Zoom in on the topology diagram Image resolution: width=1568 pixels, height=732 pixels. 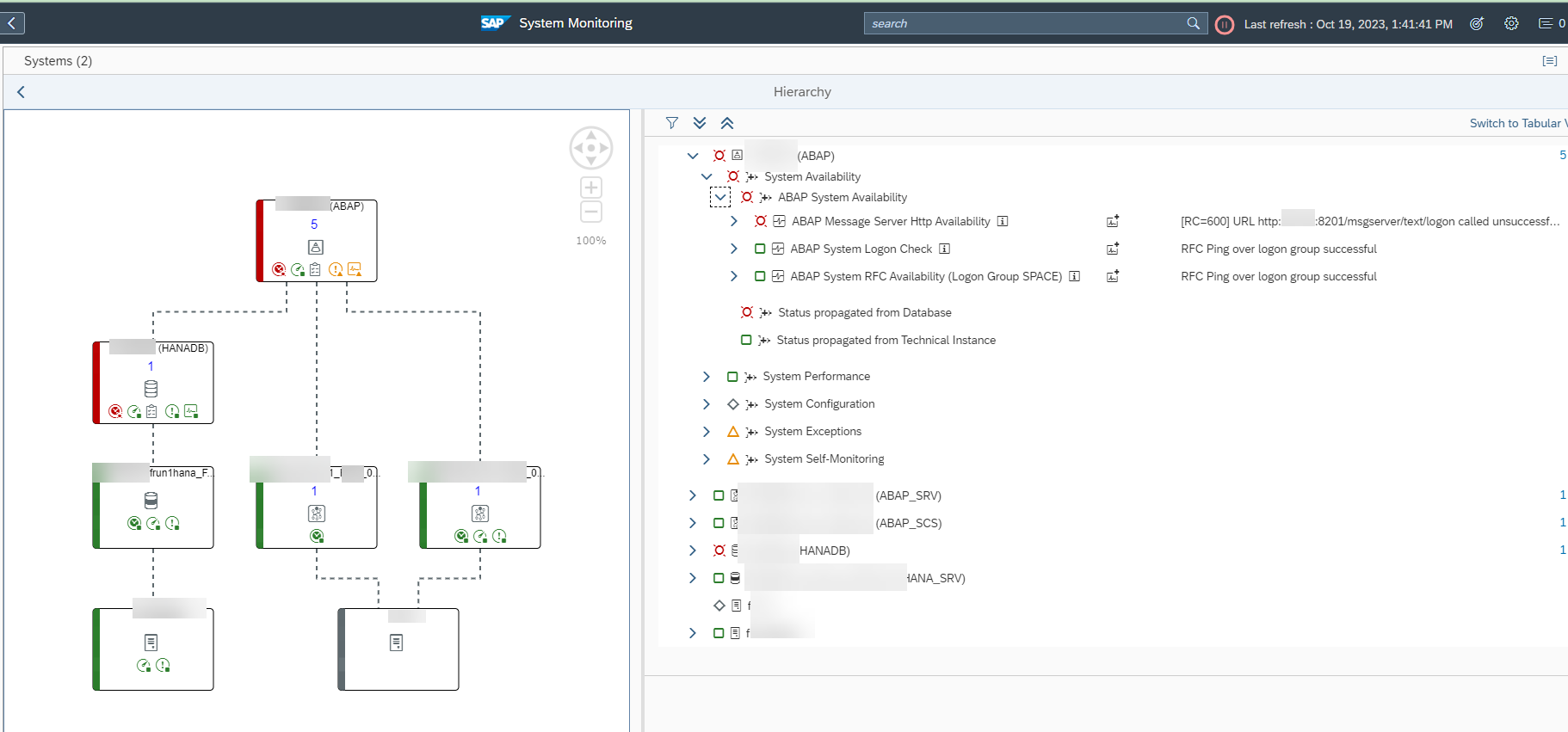coord(591,188)
